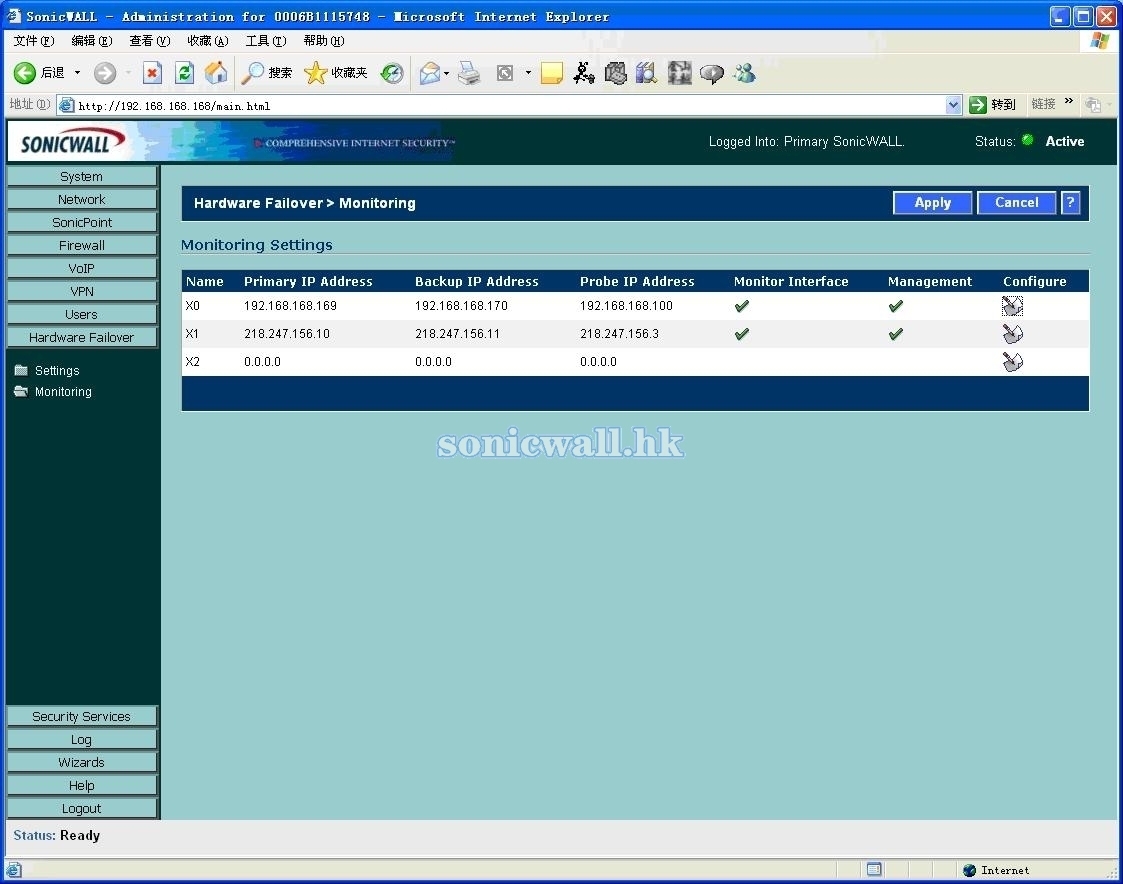Toggle X1 Management checkmark

[x=895, y=334]
